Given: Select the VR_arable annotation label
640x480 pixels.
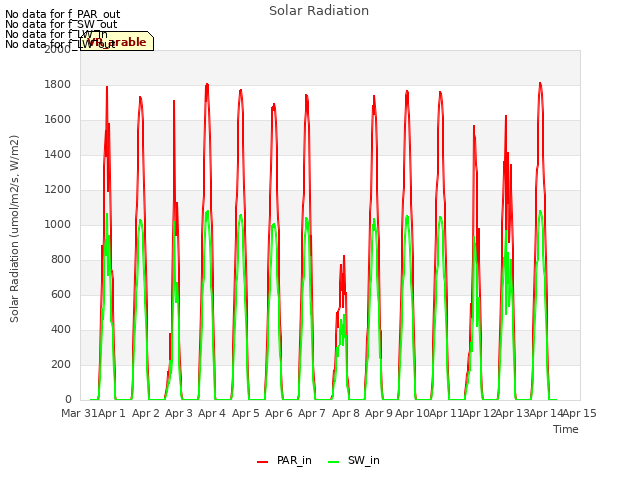Looking at the screenshot, I should [x=117, y=41].
